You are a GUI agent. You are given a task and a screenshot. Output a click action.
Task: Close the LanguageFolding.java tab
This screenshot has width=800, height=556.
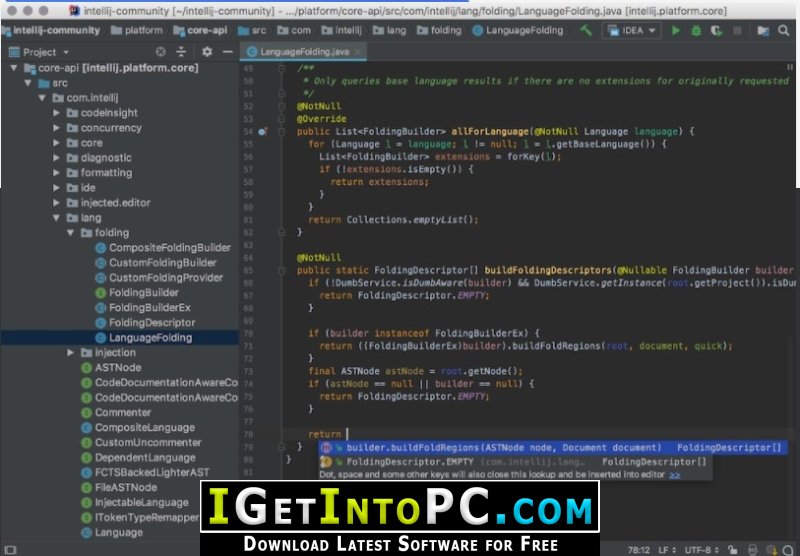pyautogui.click(x=358, y=52)
